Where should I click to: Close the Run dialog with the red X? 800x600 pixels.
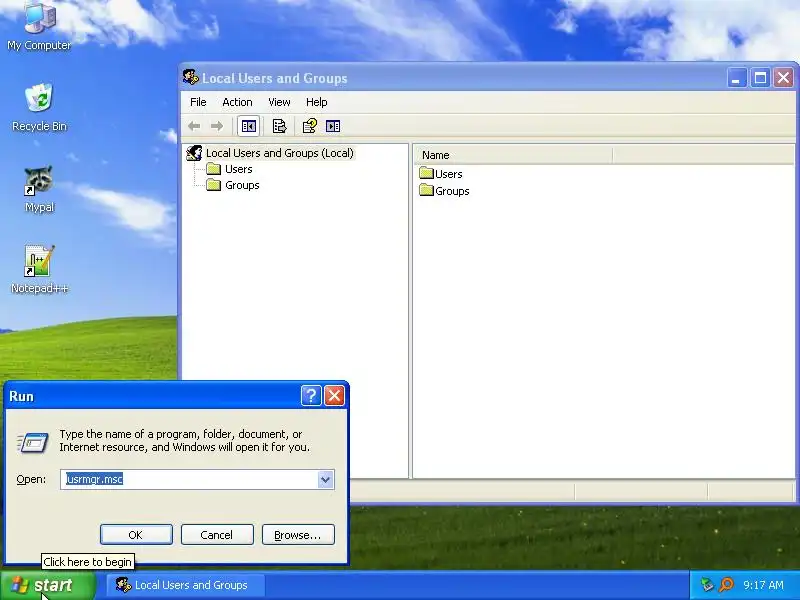point(335,395)
